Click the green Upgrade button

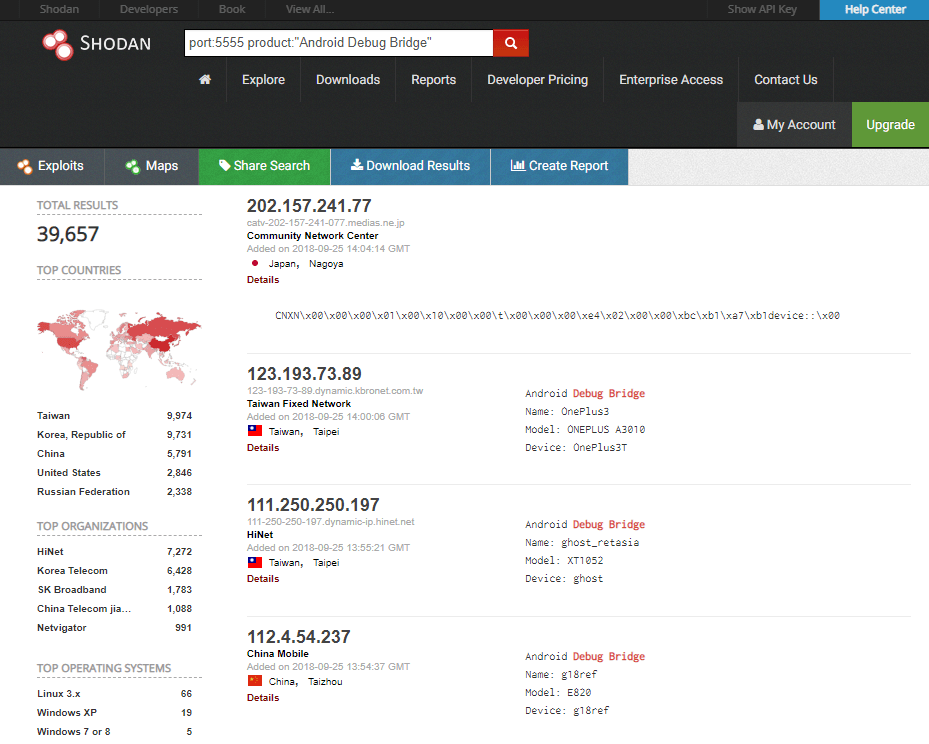tap(889, 125)
